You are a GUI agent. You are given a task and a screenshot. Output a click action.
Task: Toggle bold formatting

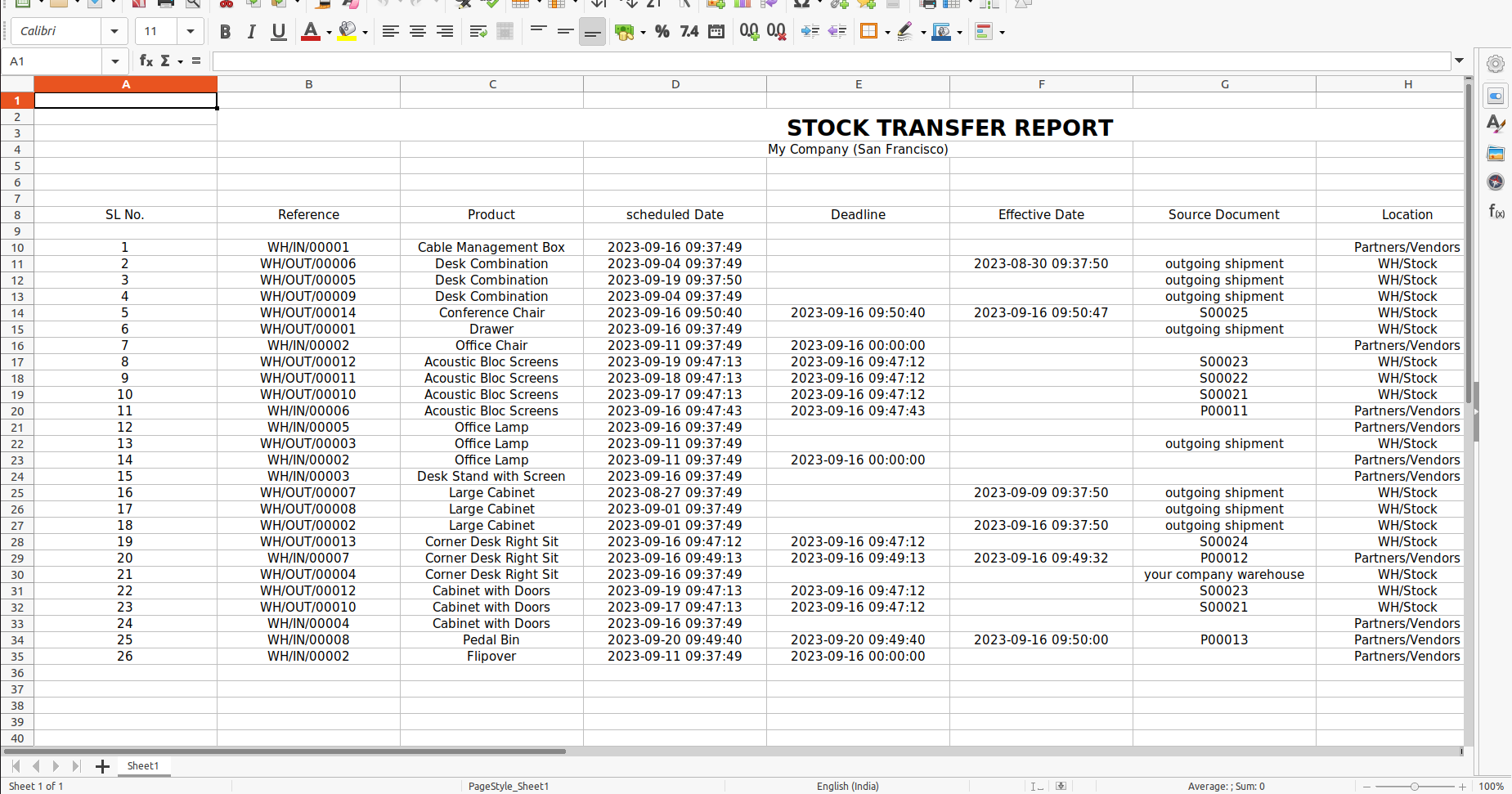(225, 32)
